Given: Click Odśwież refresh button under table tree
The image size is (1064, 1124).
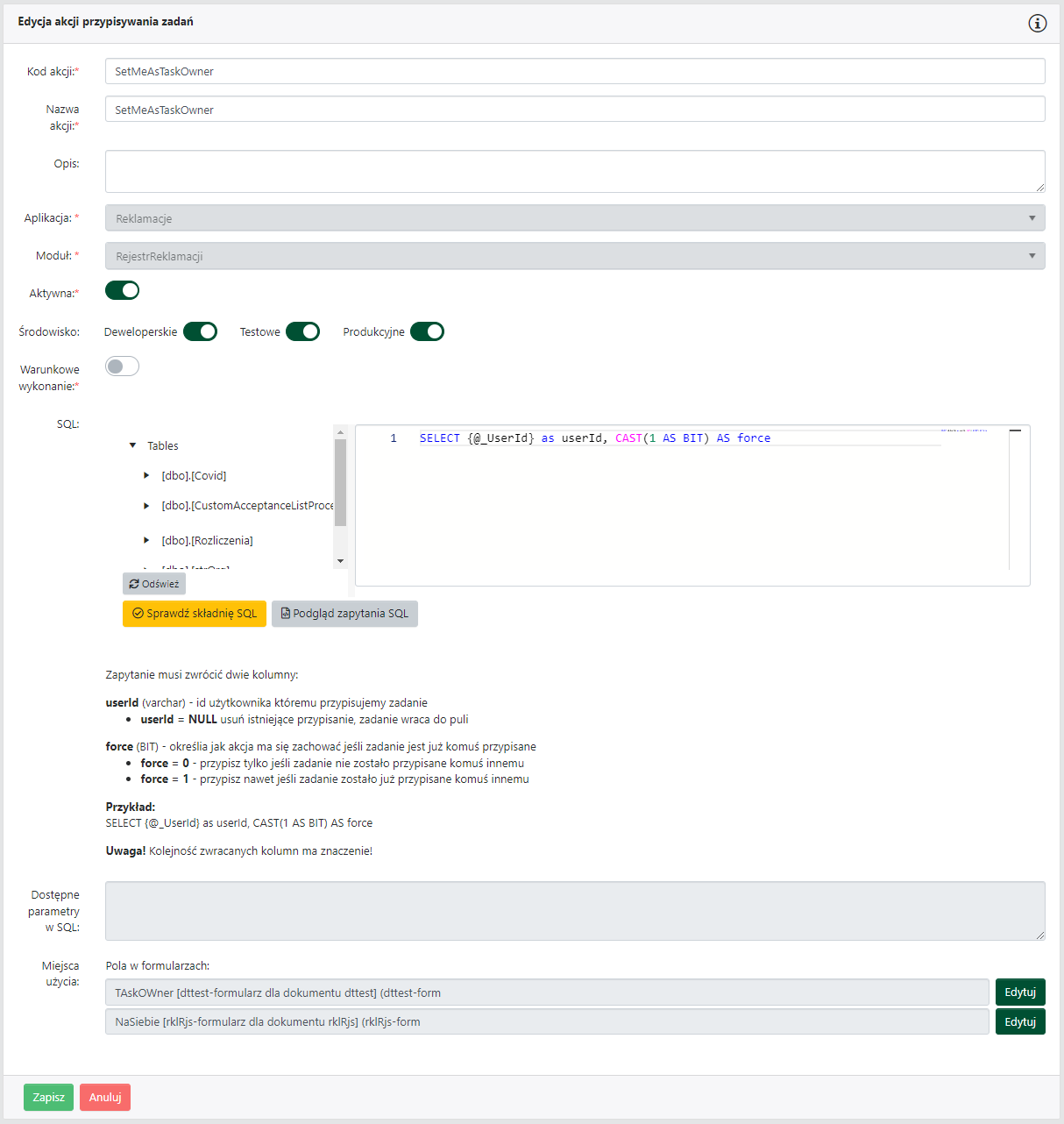Looking at the screenshot, I should pos(154,584).
